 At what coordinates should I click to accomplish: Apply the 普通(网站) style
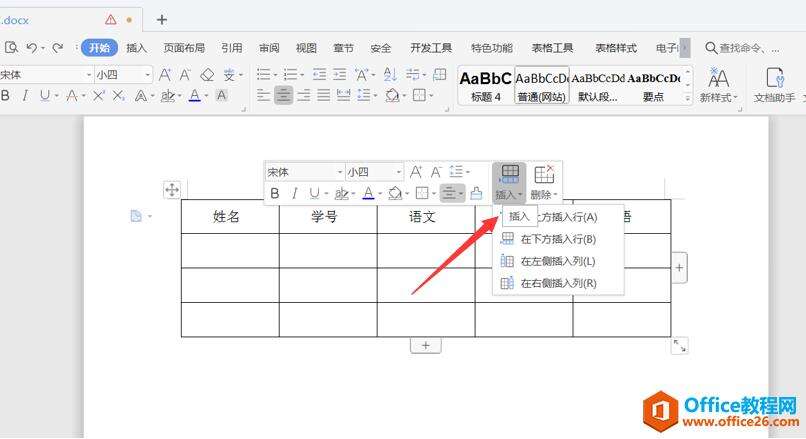click(542, 85)
